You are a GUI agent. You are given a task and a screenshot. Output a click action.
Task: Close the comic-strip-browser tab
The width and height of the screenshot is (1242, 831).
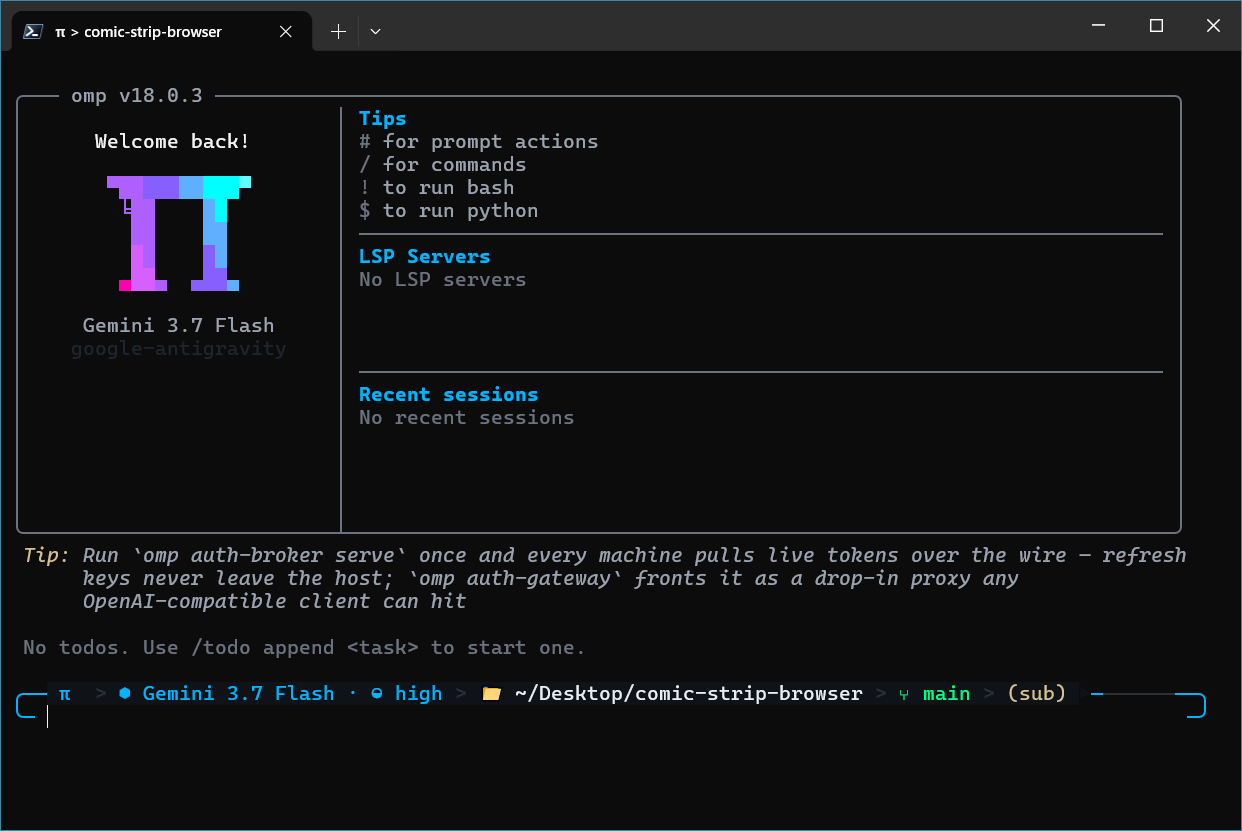point(285,31)
